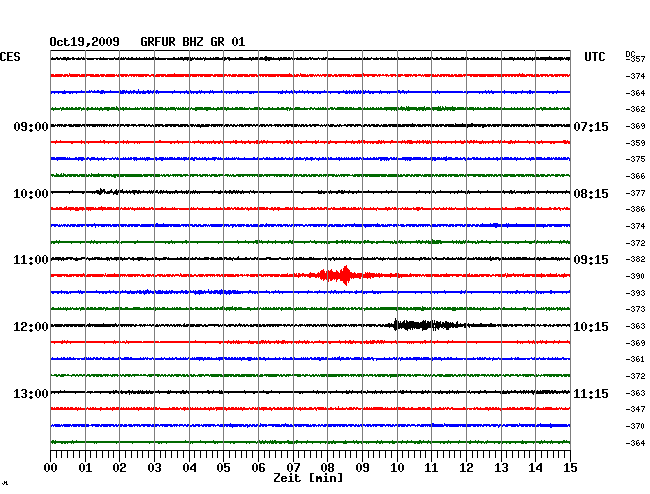The image size is (650, 494).
Task: Click the DC offset value -362
Action: (x=635, y=109)
